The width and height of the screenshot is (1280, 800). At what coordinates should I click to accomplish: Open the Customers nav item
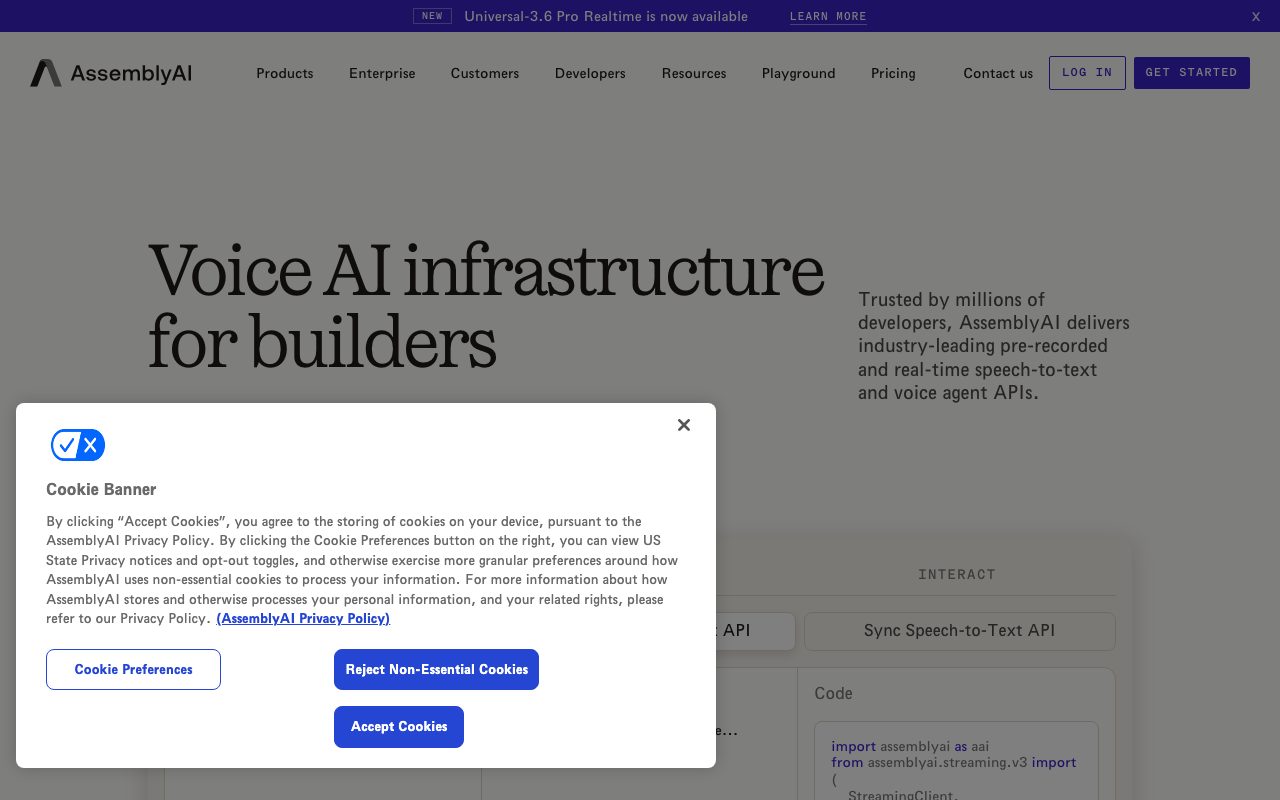[485, 73]
